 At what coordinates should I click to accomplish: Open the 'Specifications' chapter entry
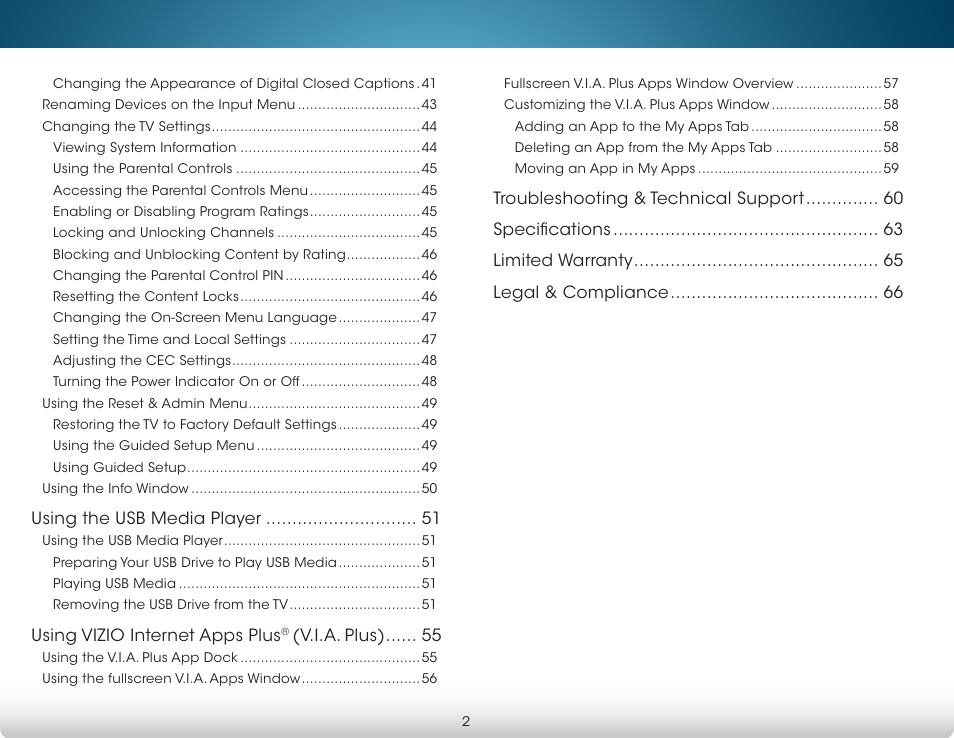tap(698, 229)
